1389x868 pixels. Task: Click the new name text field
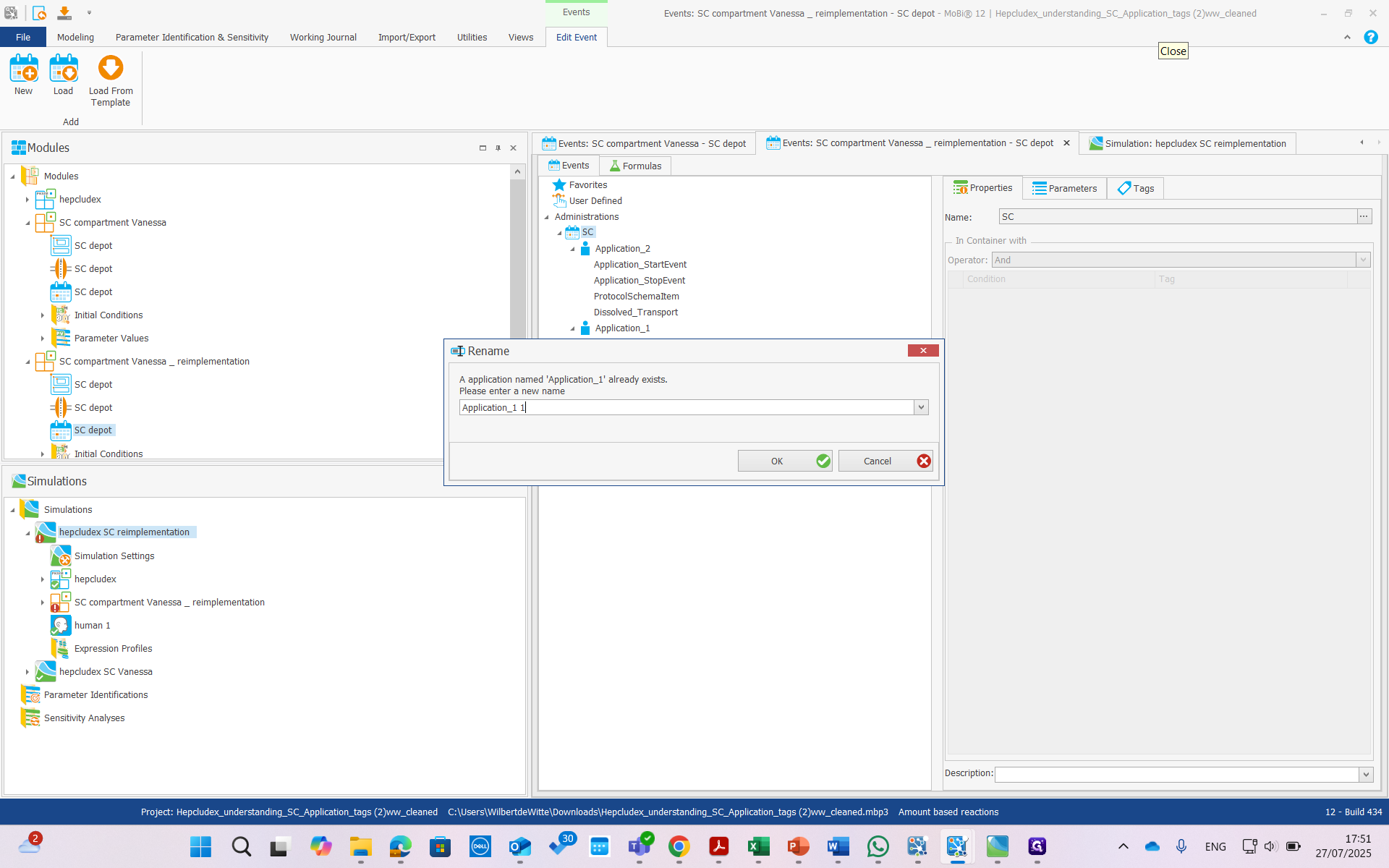[685, 408]
